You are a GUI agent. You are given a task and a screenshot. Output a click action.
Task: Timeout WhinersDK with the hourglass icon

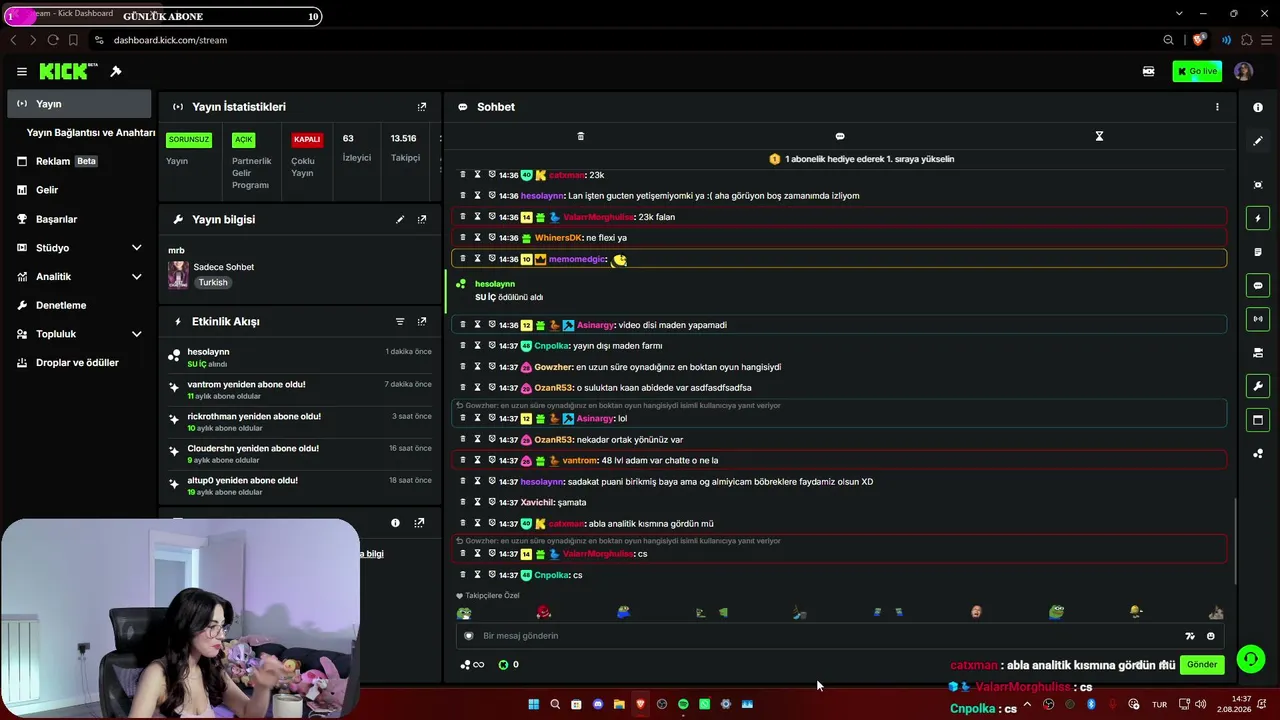[477, 238]
